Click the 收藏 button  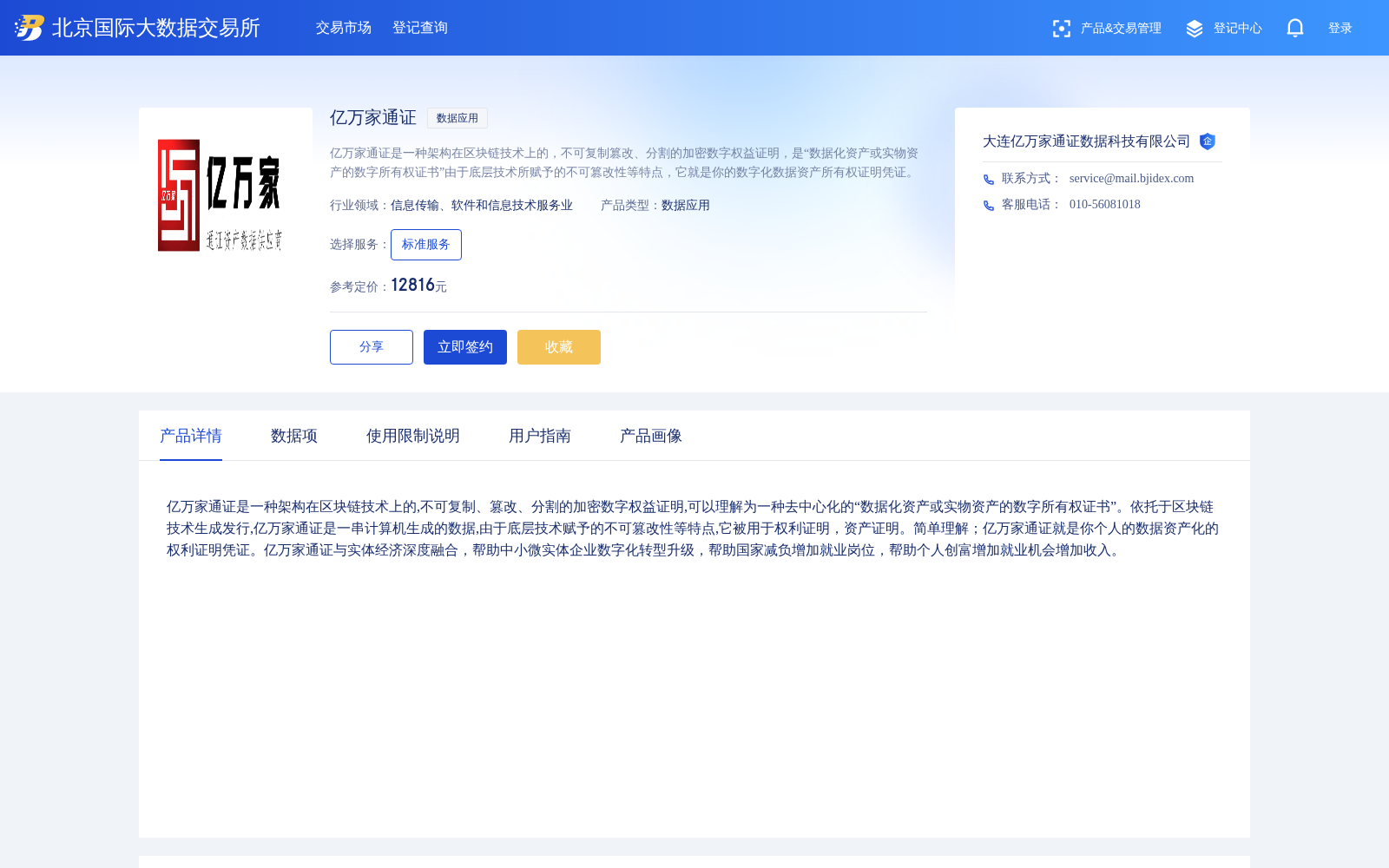coord(559,347)
